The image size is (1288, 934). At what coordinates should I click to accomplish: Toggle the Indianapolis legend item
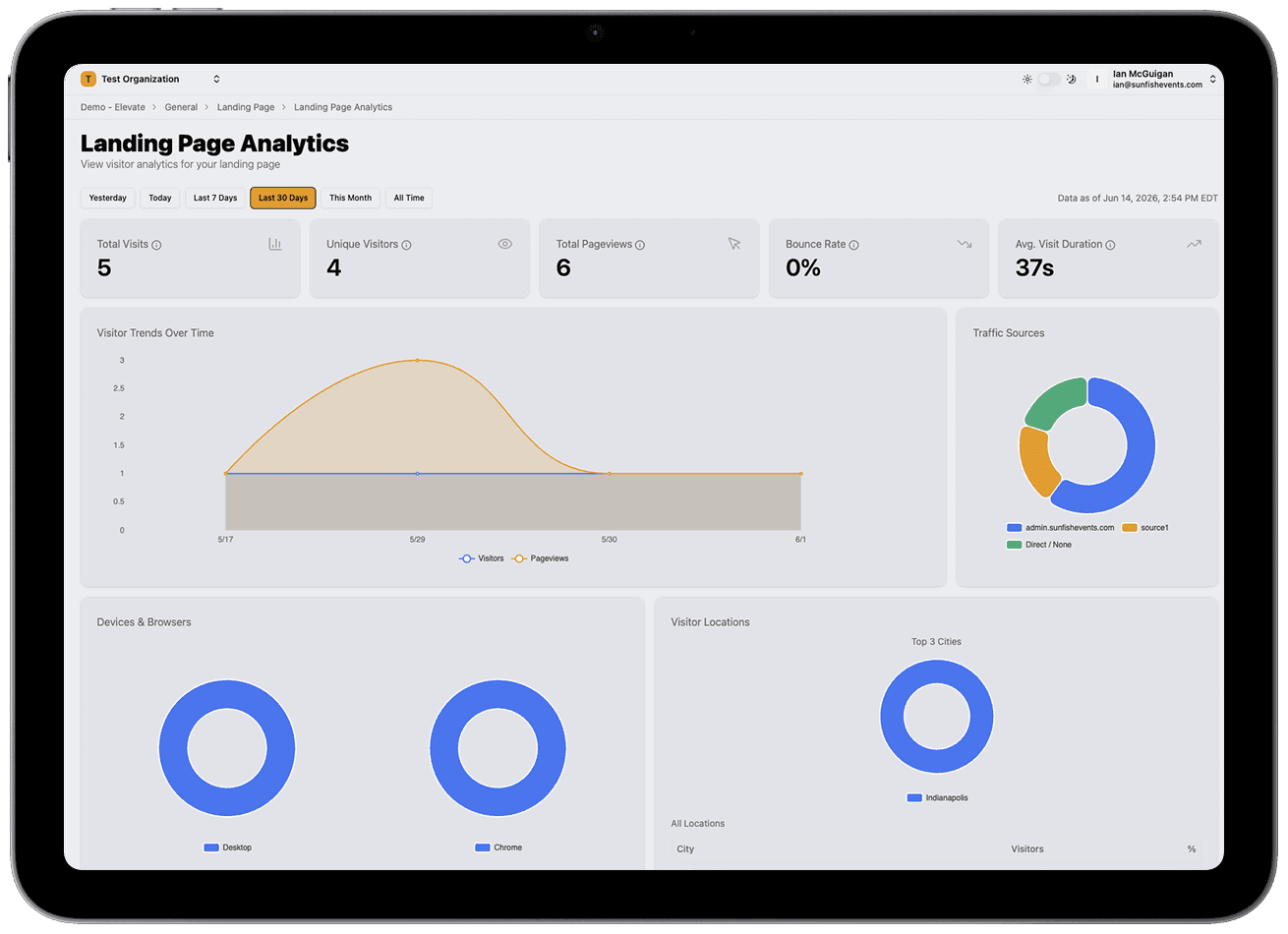coord(937,798)
